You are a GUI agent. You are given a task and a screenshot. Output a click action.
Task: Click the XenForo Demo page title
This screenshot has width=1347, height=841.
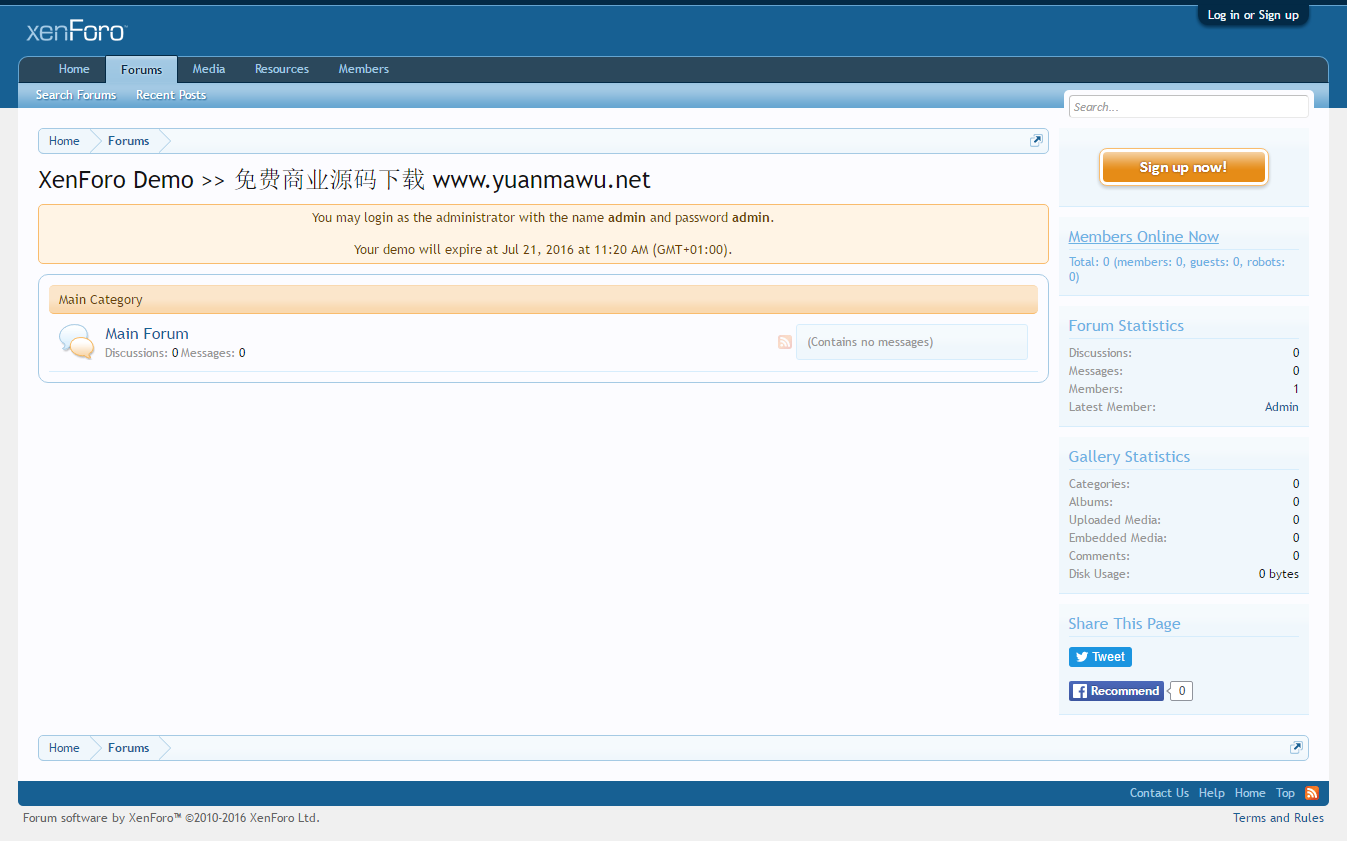pyautogui.click(x=344, y=180)
